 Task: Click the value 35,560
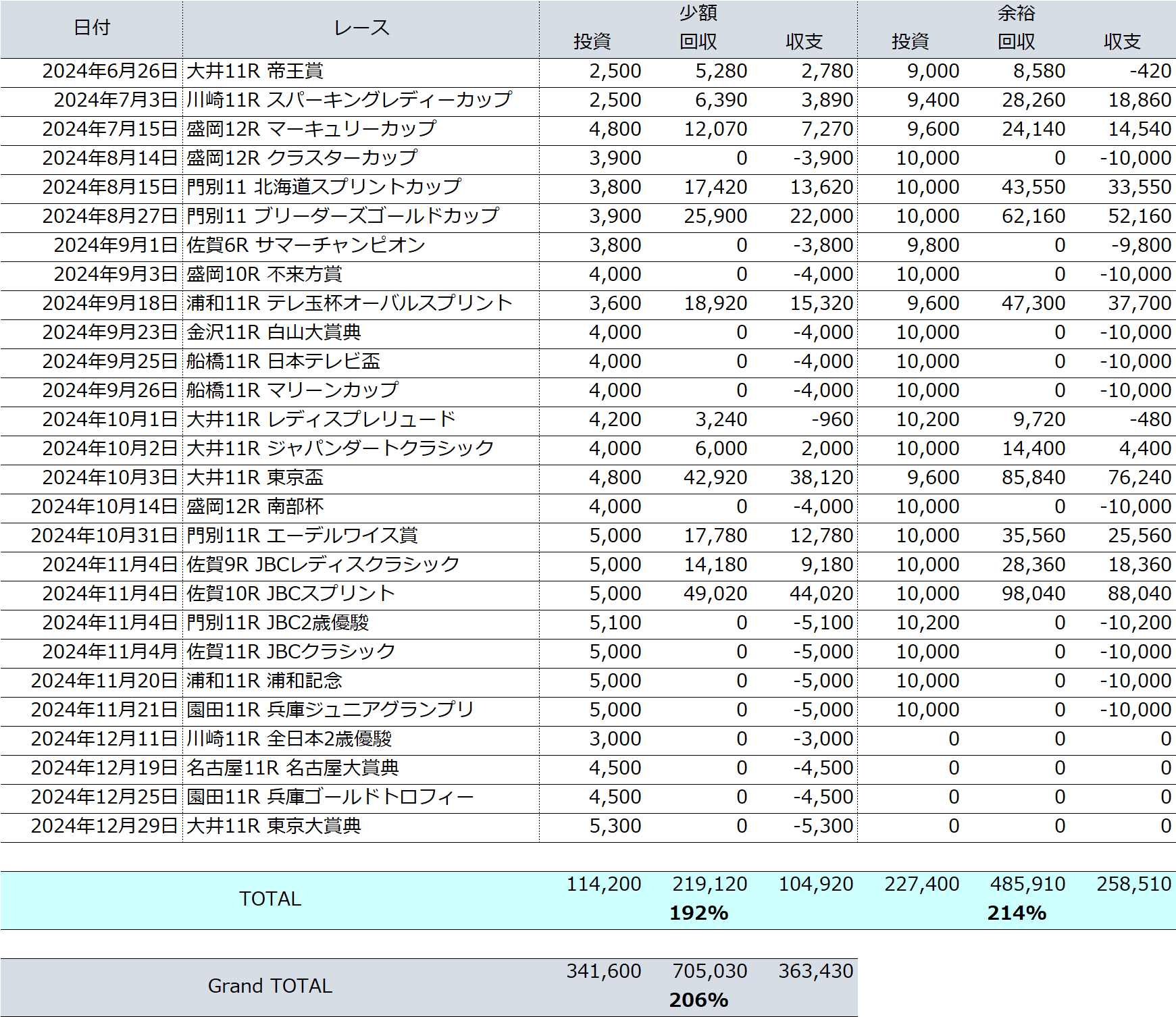1033,536
